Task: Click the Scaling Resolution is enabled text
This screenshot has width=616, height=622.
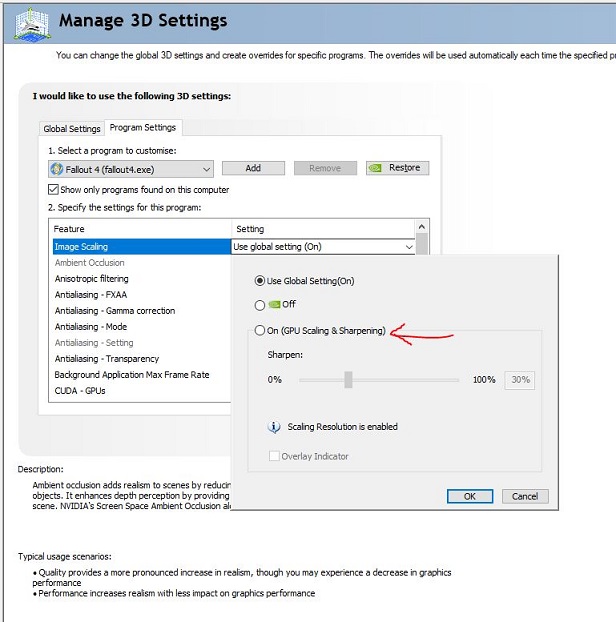Action: pos(342,427)
